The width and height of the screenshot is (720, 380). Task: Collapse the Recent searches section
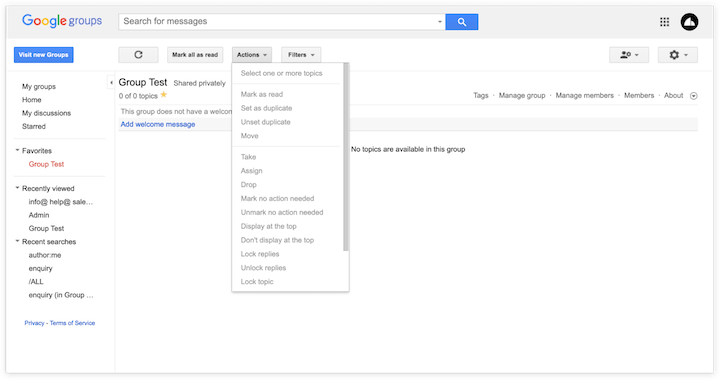(17, 241)
